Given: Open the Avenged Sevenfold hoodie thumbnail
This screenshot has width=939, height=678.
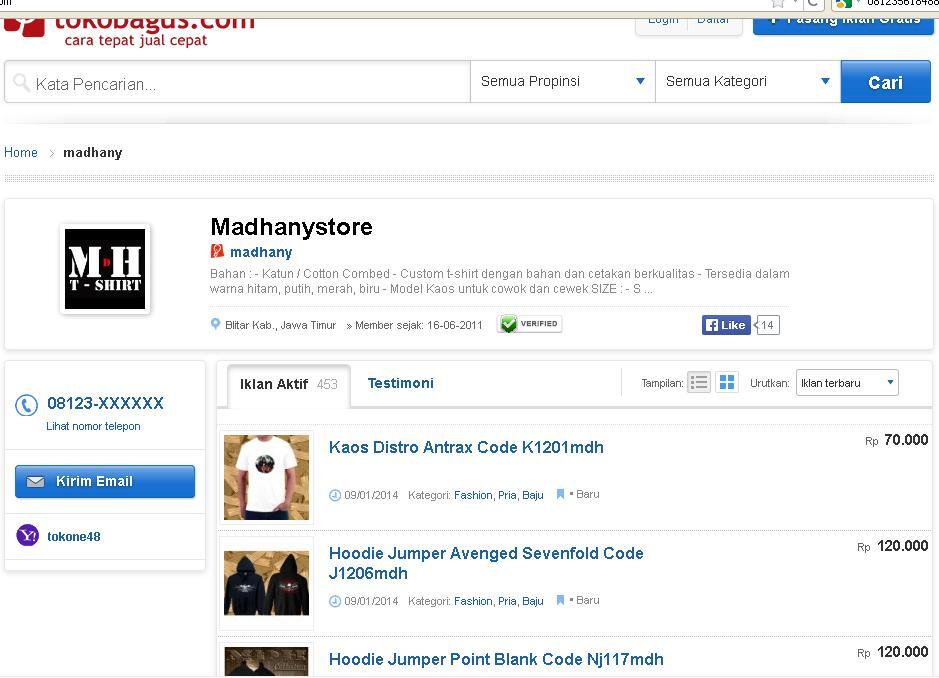Looking at the screenshot, I should (x=266, y=583).
